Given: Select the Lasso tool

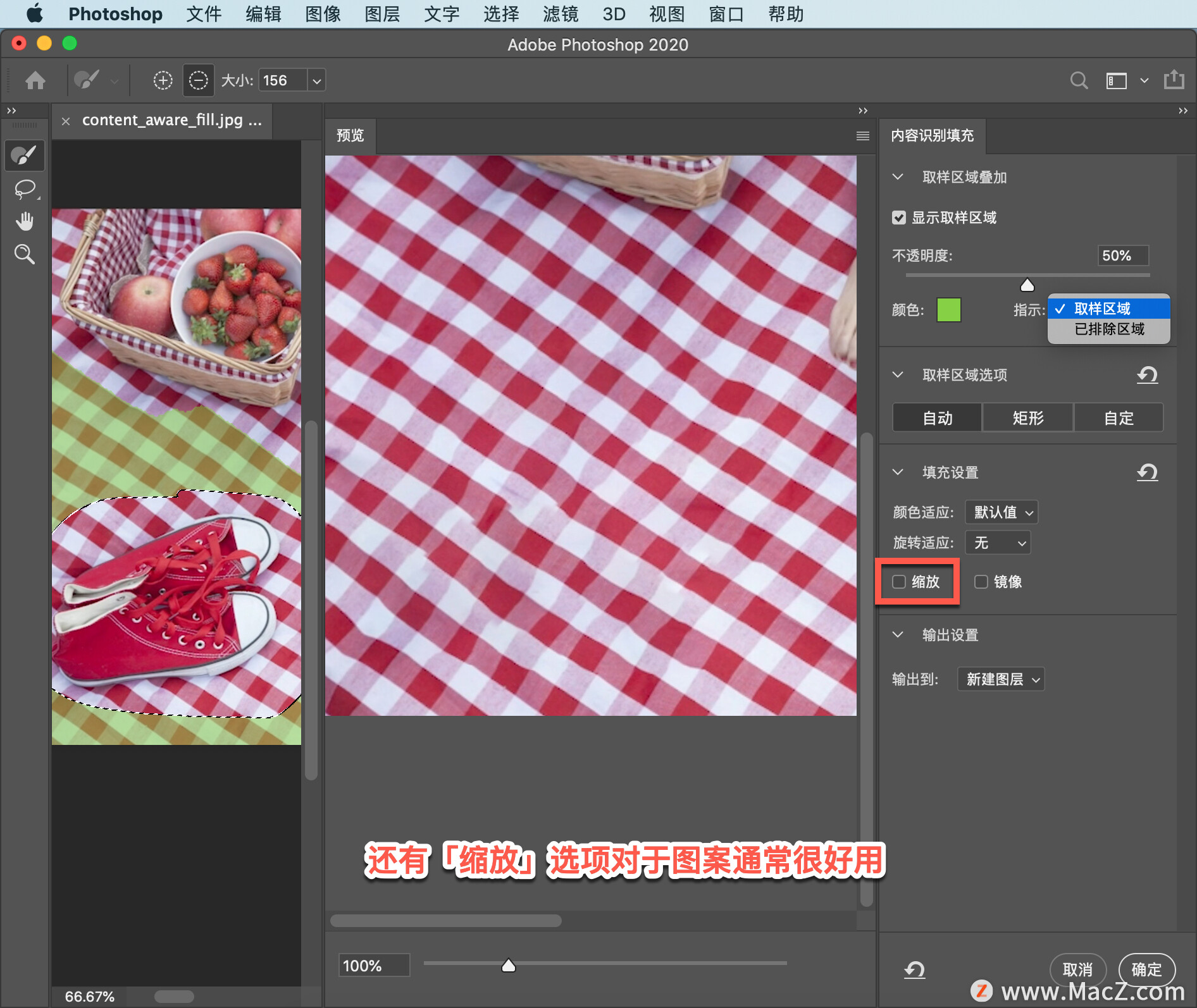Looking at the screenshot, I should [x=25, y=189].
